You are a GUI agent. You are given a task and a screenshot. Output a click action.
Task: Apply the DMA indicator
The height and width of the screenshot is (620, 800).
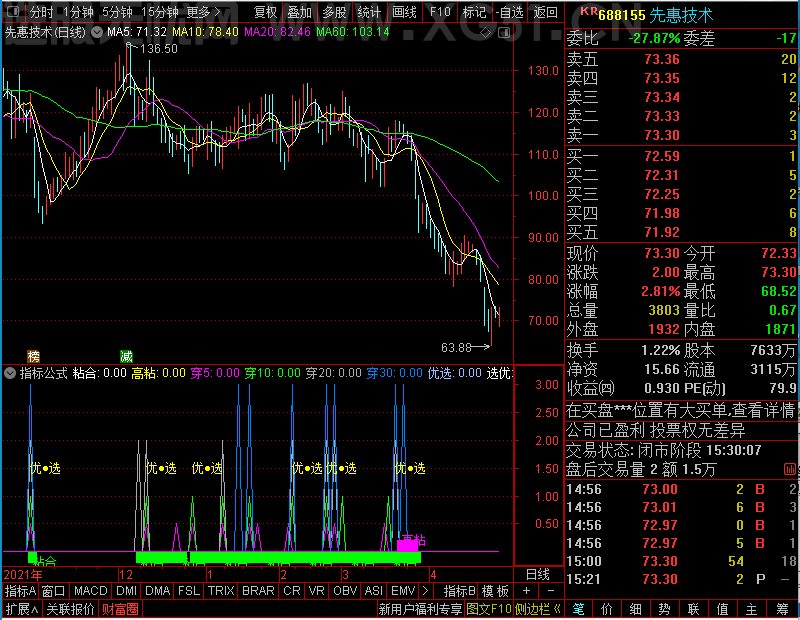click(x=158, y=591)
